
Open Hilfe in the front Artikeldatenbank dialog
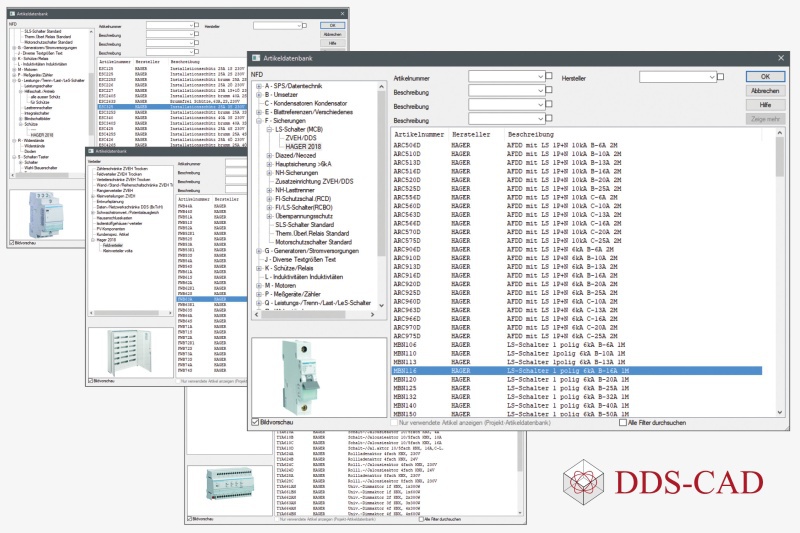click(x=765, y=105)
